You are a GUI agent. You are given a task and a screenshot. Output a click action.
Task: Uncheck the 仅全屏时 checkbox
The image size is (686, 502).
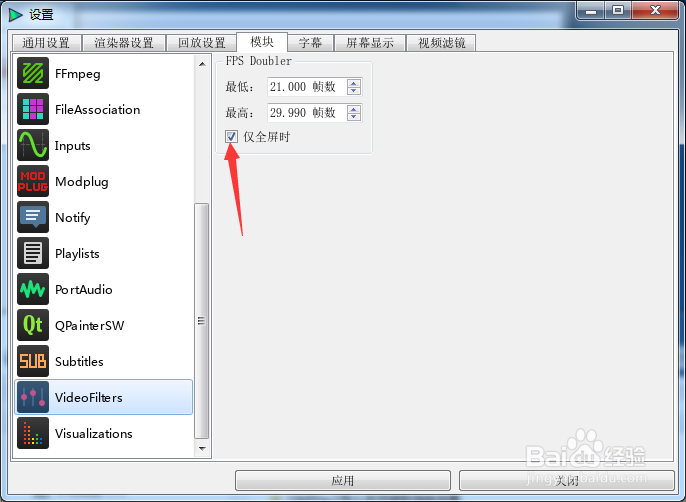[x=231, y=137]
